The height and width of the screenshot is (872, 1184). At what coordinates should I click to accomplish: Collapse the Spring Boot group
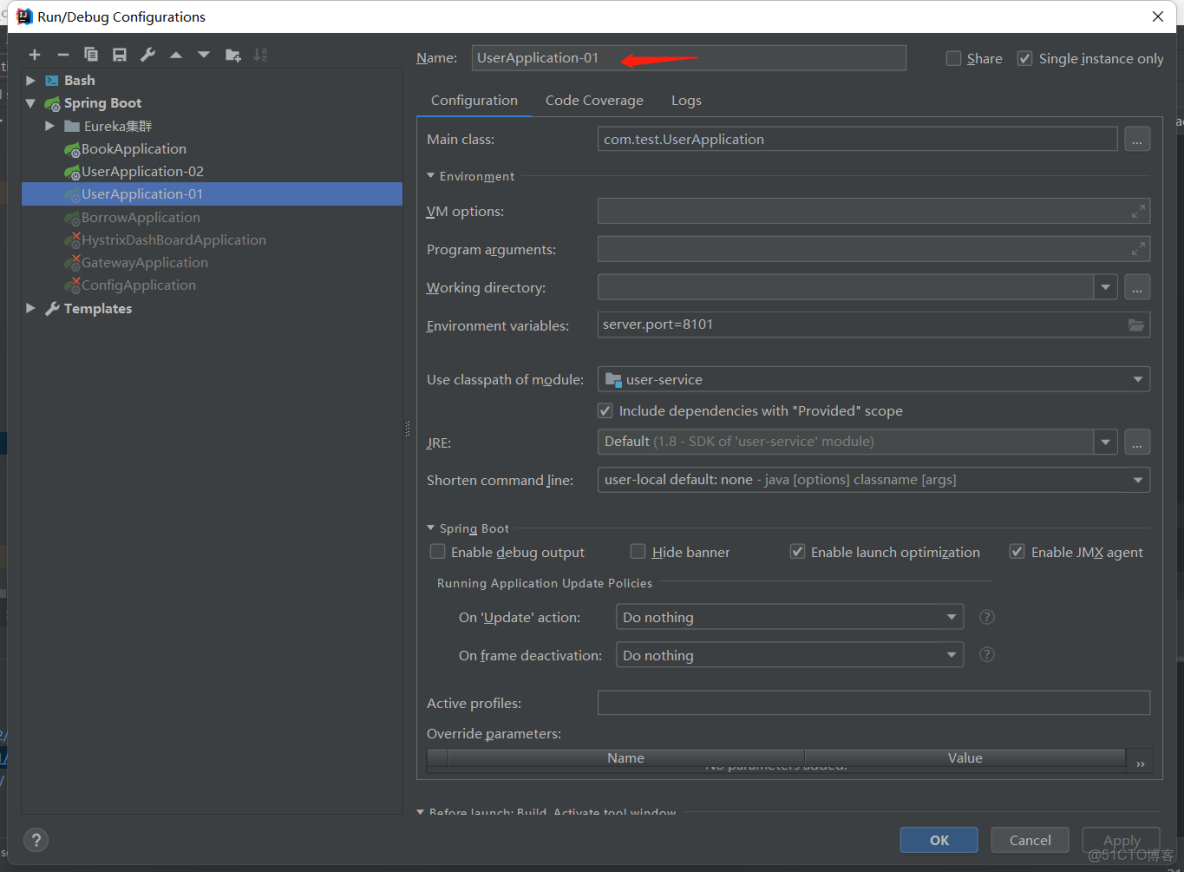point(30,102)
